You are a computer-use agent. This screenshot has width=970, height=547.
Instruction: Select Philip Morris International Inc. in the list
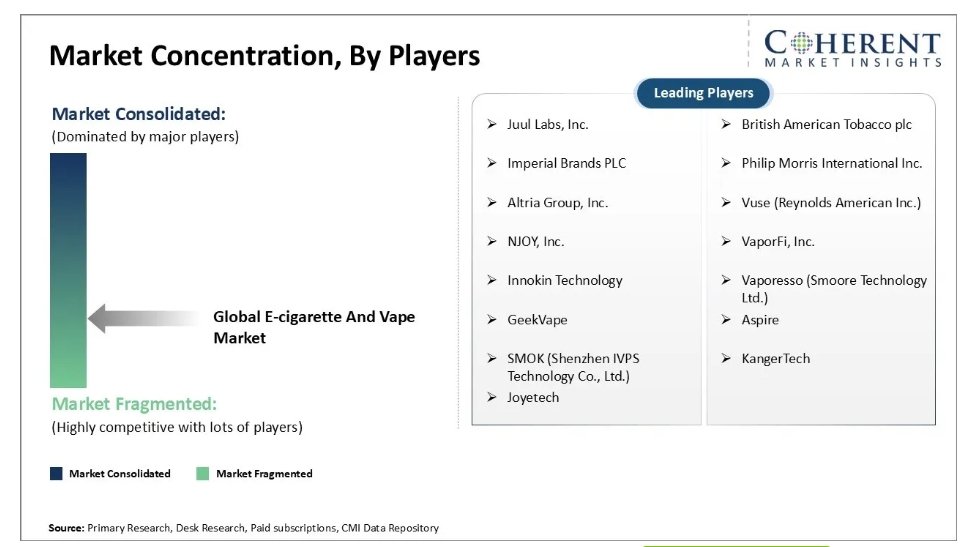(x=831, y=163)
